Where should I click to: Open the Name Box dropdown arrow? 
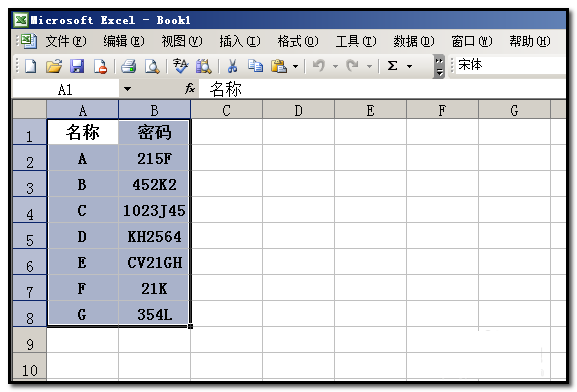tap(127, 89)
